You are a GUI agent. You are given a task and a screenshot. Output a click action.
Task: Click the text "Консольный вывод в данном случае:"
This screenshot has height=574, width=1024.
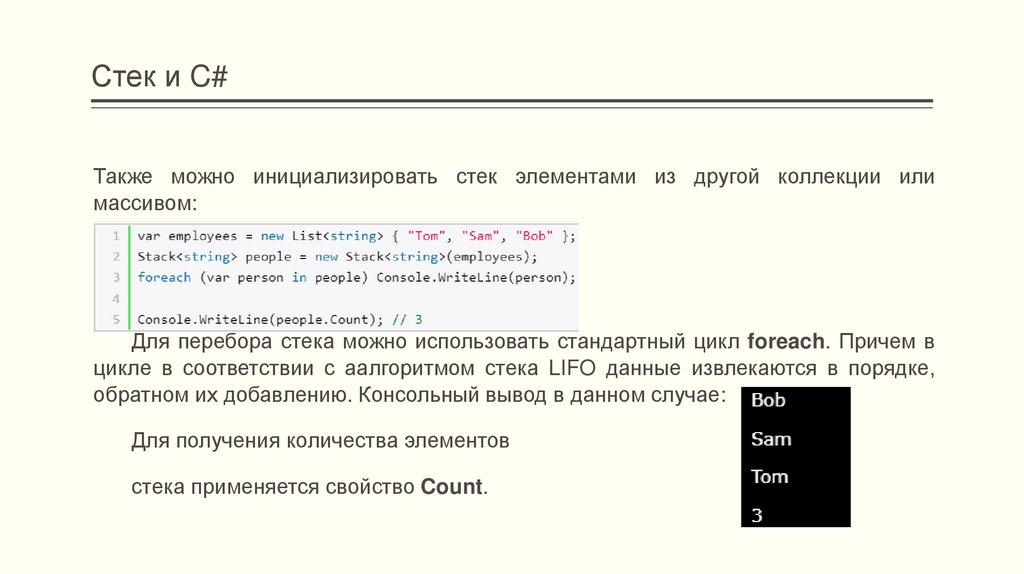[x=542, y=395]
